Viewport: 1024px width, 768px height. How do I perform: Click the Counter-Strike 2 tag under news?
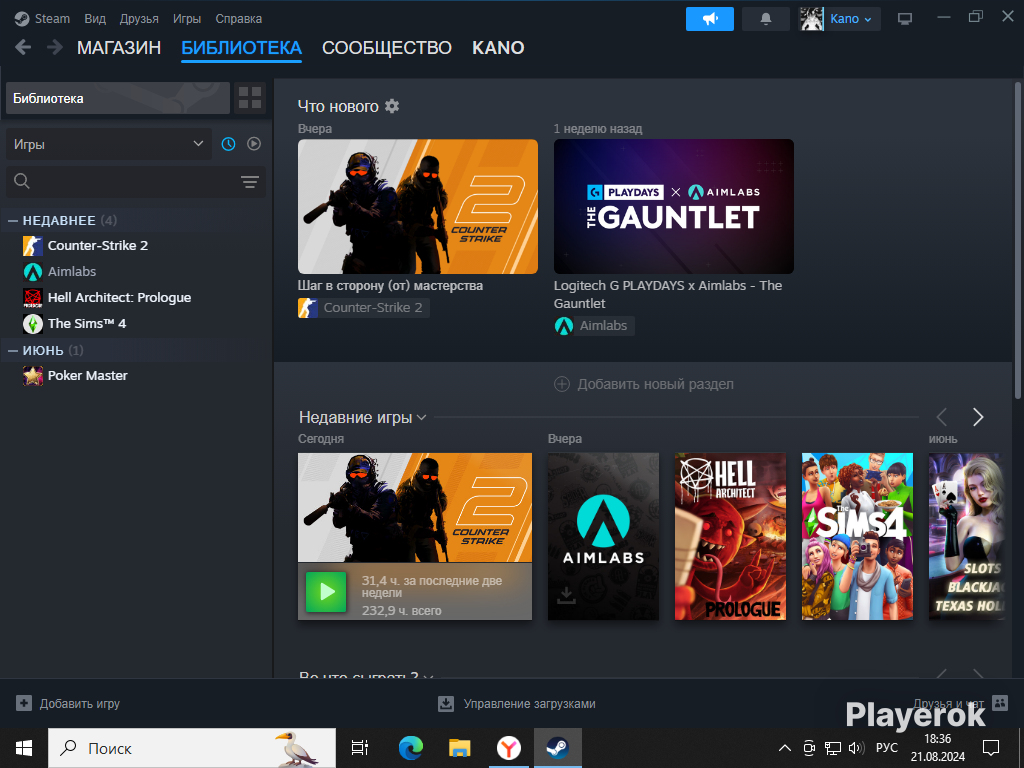click(364, 308)
